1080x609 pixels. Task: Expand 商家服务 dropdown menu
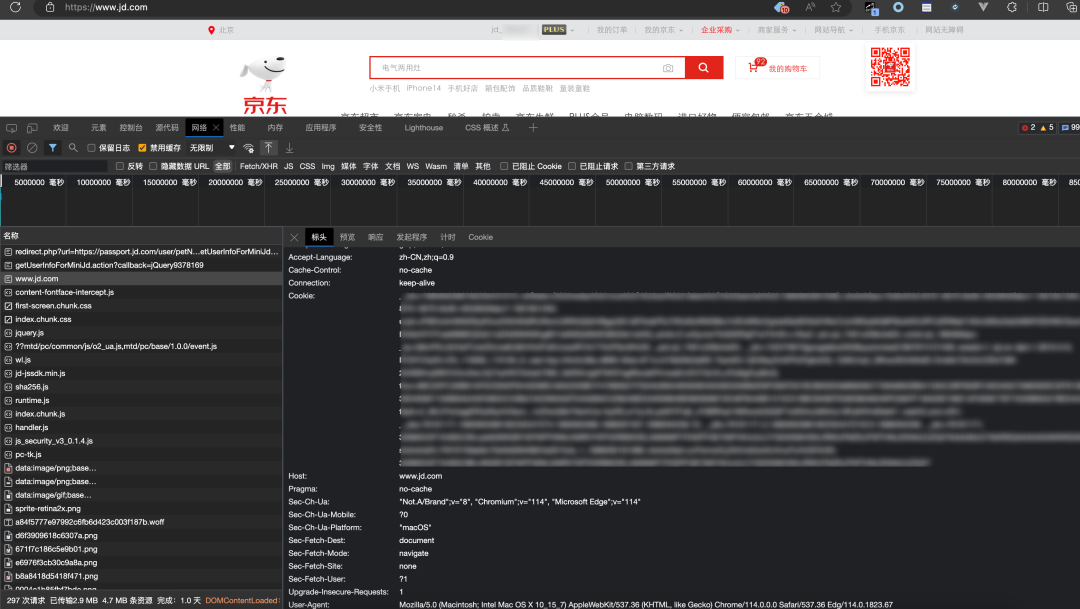click(x=777, y=30)
